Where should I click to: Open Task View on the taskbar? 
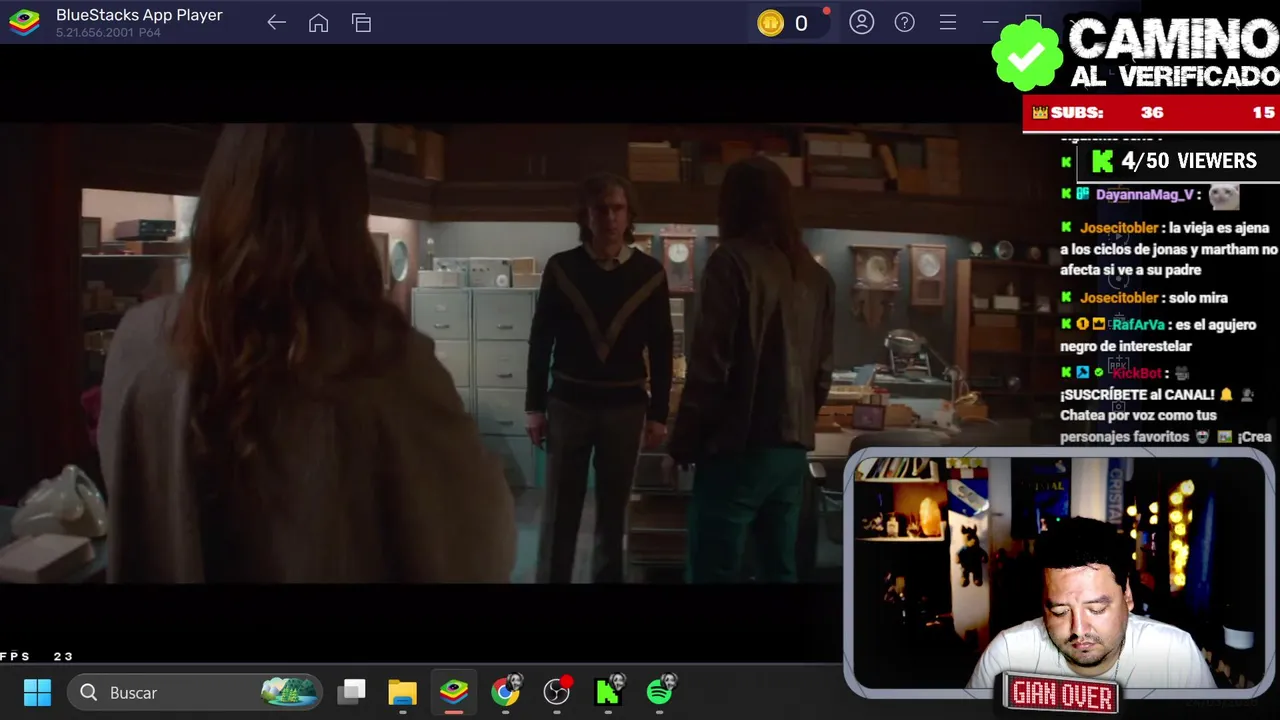(351, 692)
